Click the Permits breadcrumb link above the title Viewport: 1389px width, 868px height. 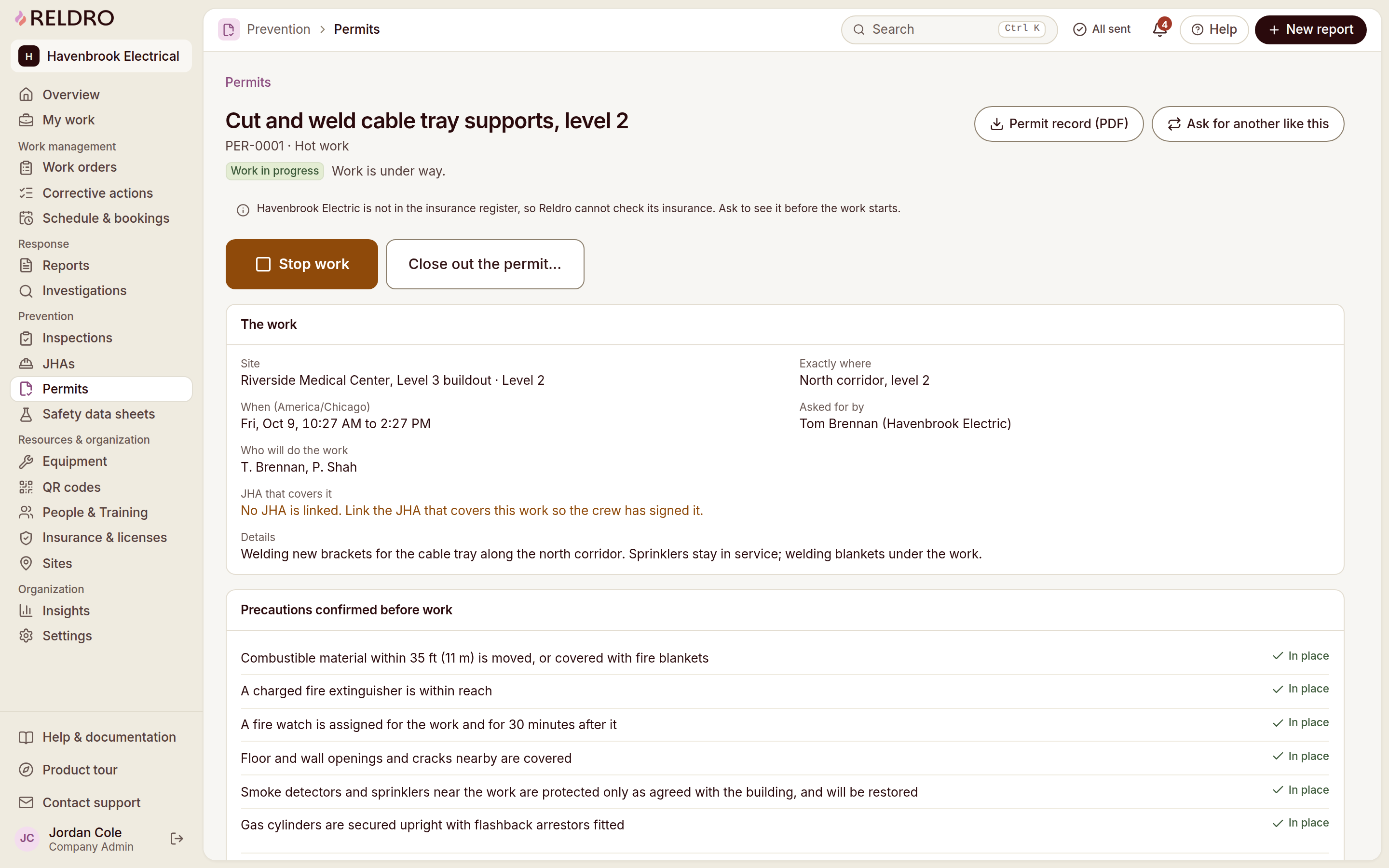tap(248, 82)
